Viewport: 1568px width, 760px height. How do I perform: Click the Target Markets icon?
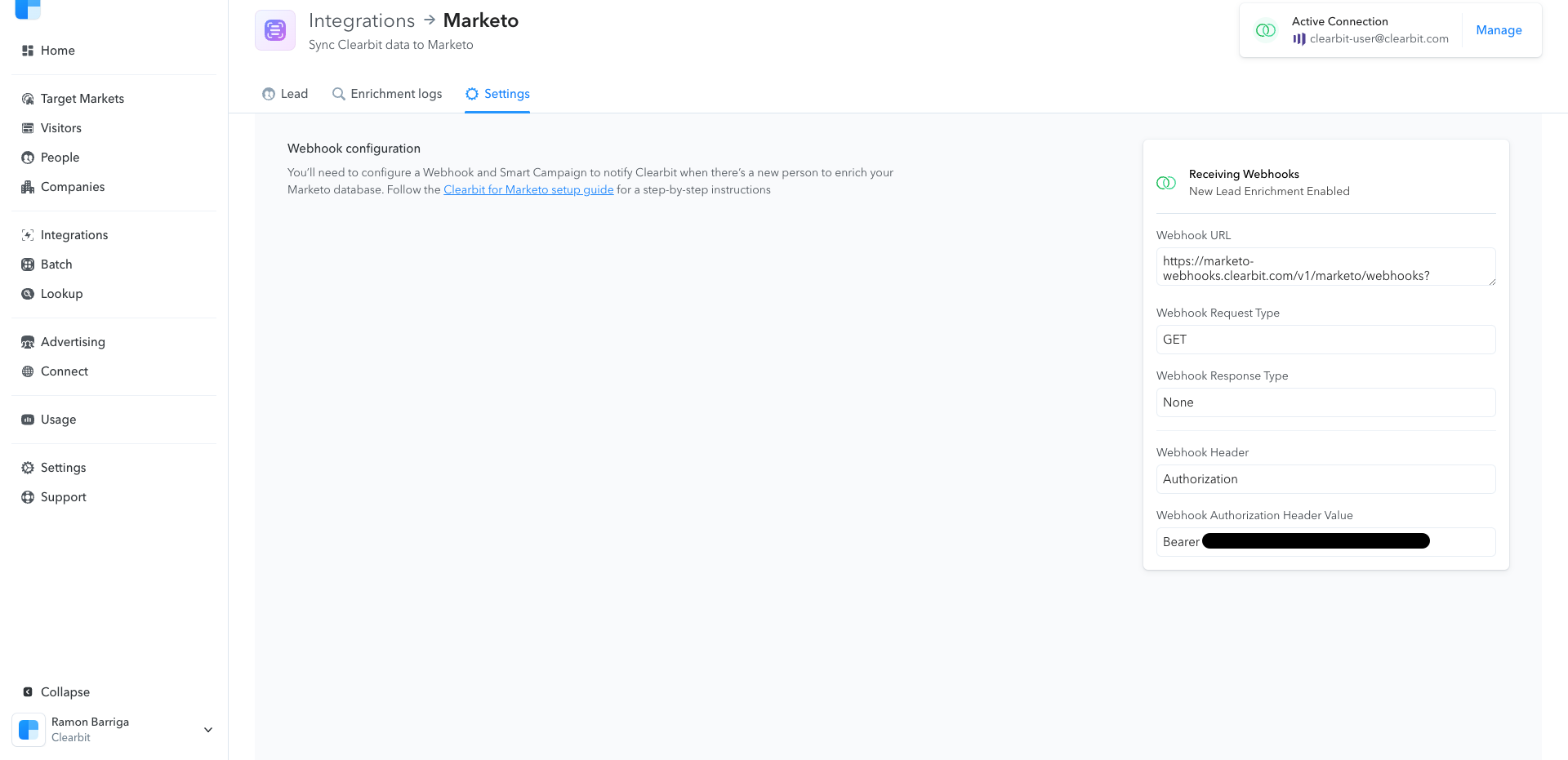point(28,99)
